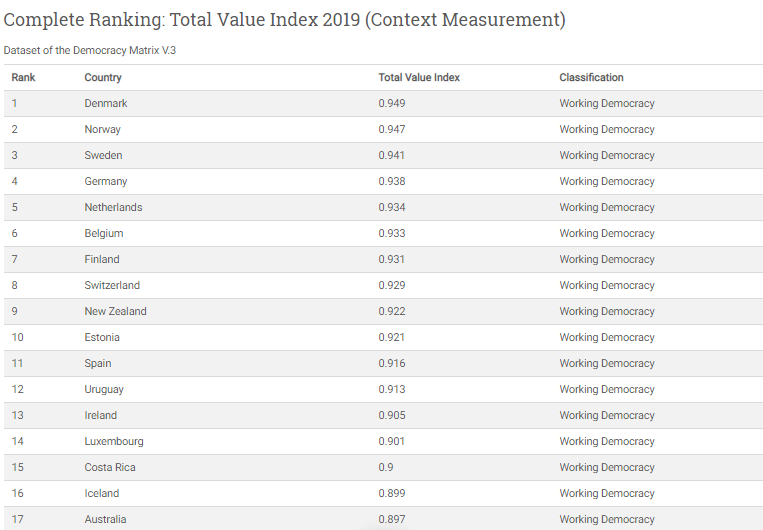Select the Switzerland country cell

[x=112, y=285]
